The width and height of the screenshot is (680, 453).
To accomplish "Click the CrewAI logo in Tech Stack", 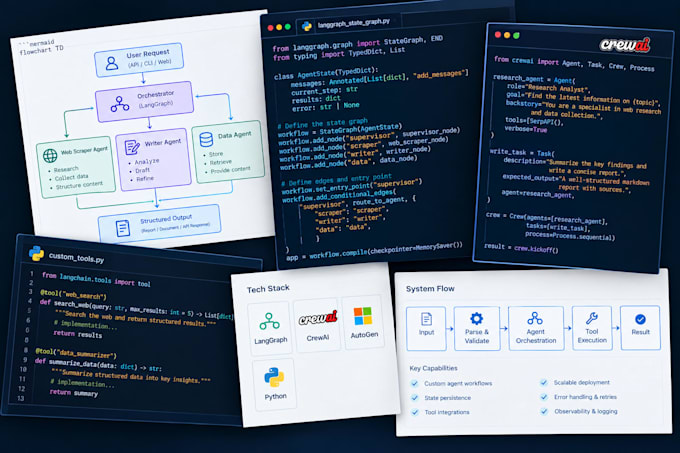I will [318, 318].
